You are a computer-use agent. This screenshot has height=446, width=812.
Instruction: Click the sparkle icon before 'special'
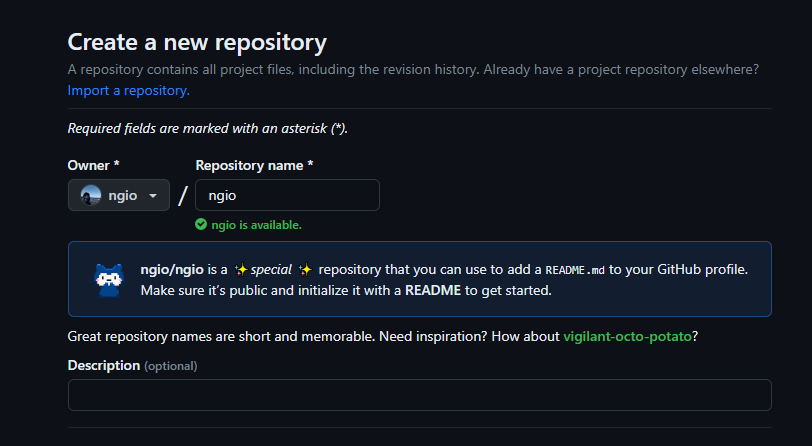[240, 269]
